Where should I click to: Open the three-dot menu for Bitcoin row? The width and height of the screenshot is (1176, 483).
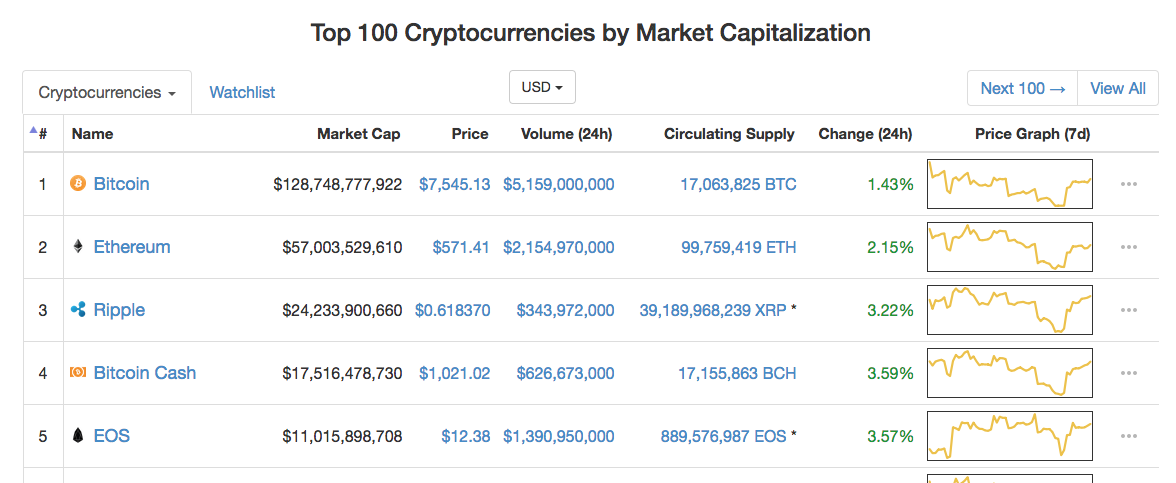point(1129,184)
